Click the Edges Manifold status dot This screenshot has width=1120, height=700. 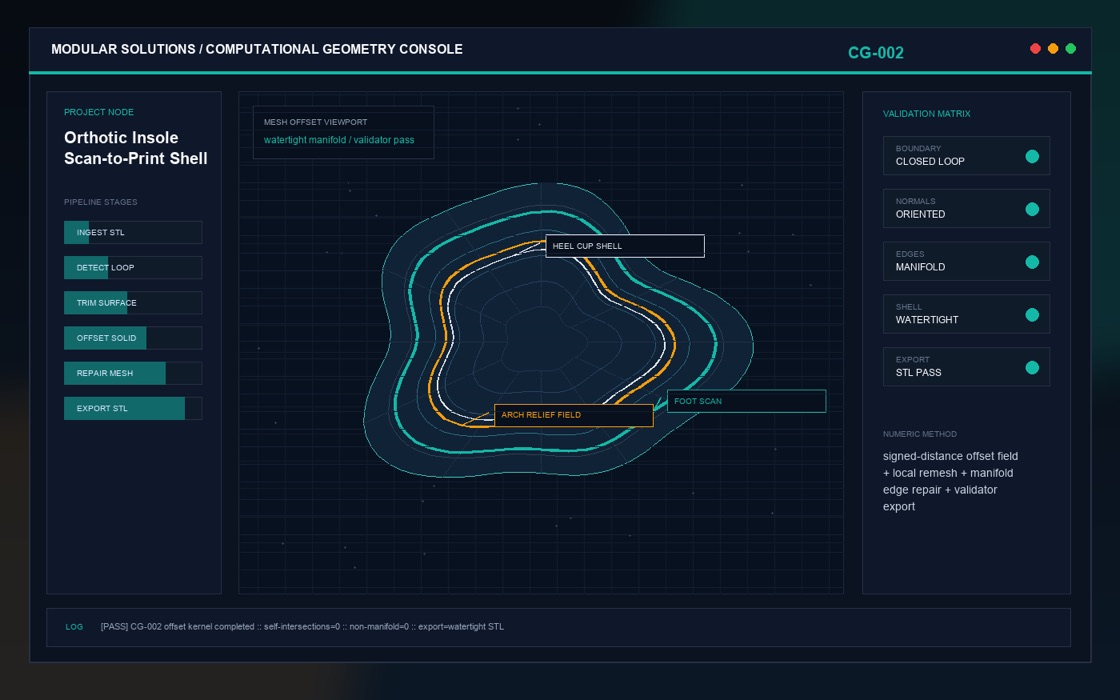click(x=1032, y=262)
